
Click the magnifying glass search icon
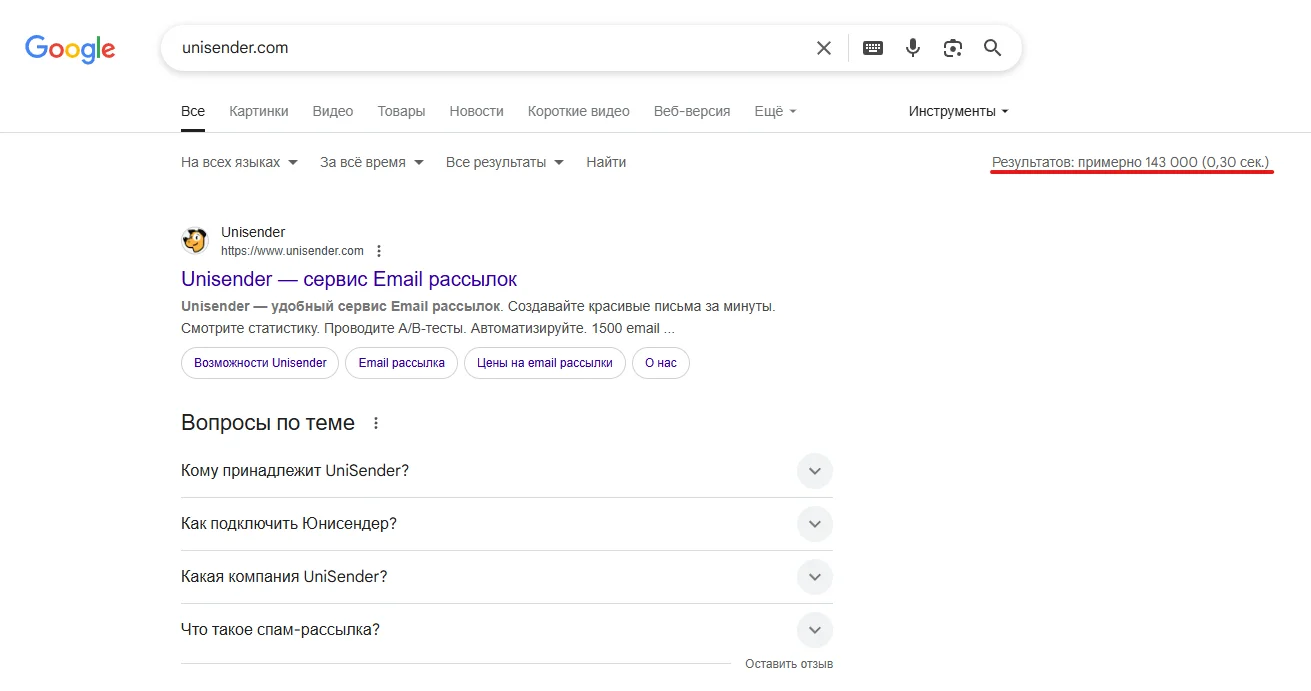(x=992, y=48)
